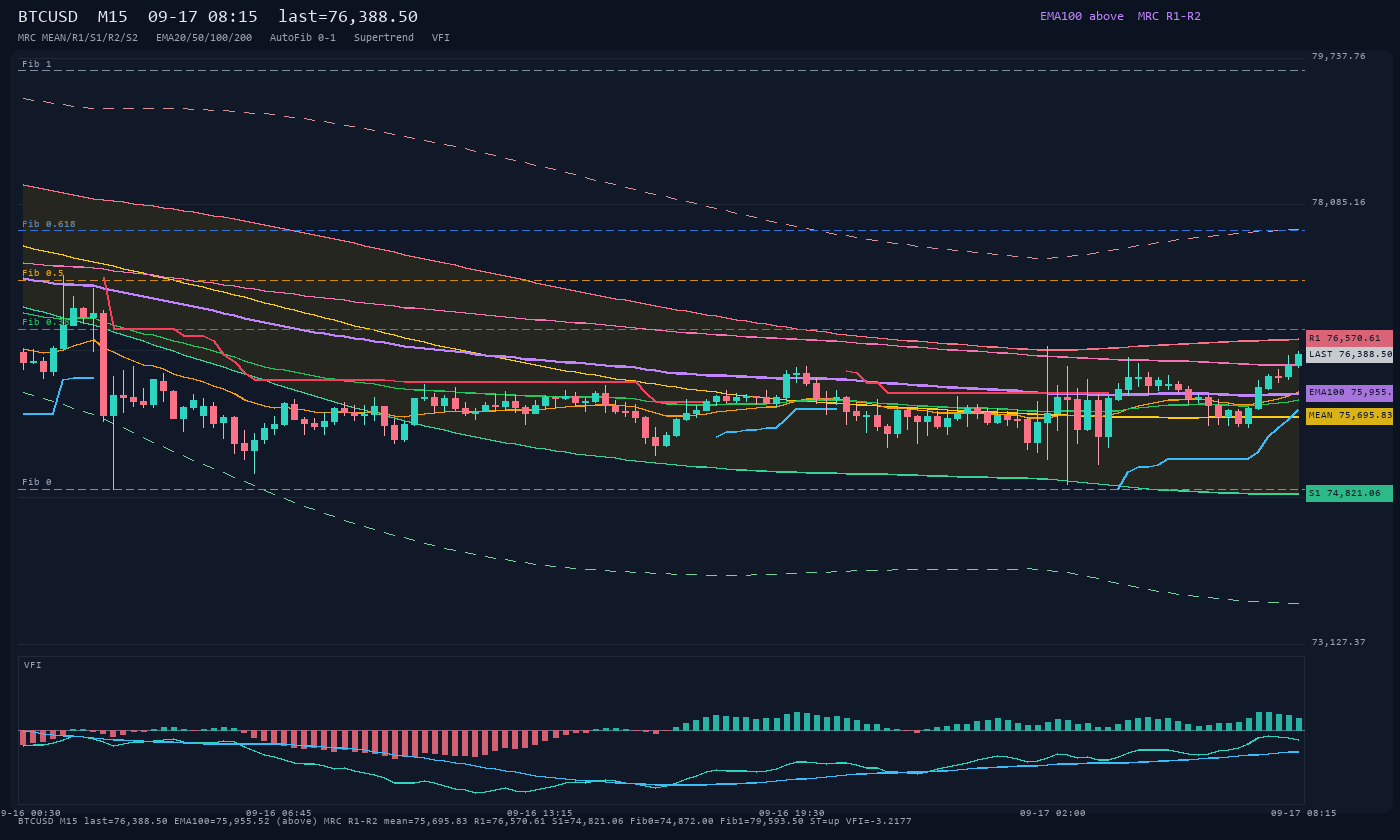Viewport: 1400px width, 840px height.
Task: Select the purple EMA100 price tag
Action: pos(1349,393)
